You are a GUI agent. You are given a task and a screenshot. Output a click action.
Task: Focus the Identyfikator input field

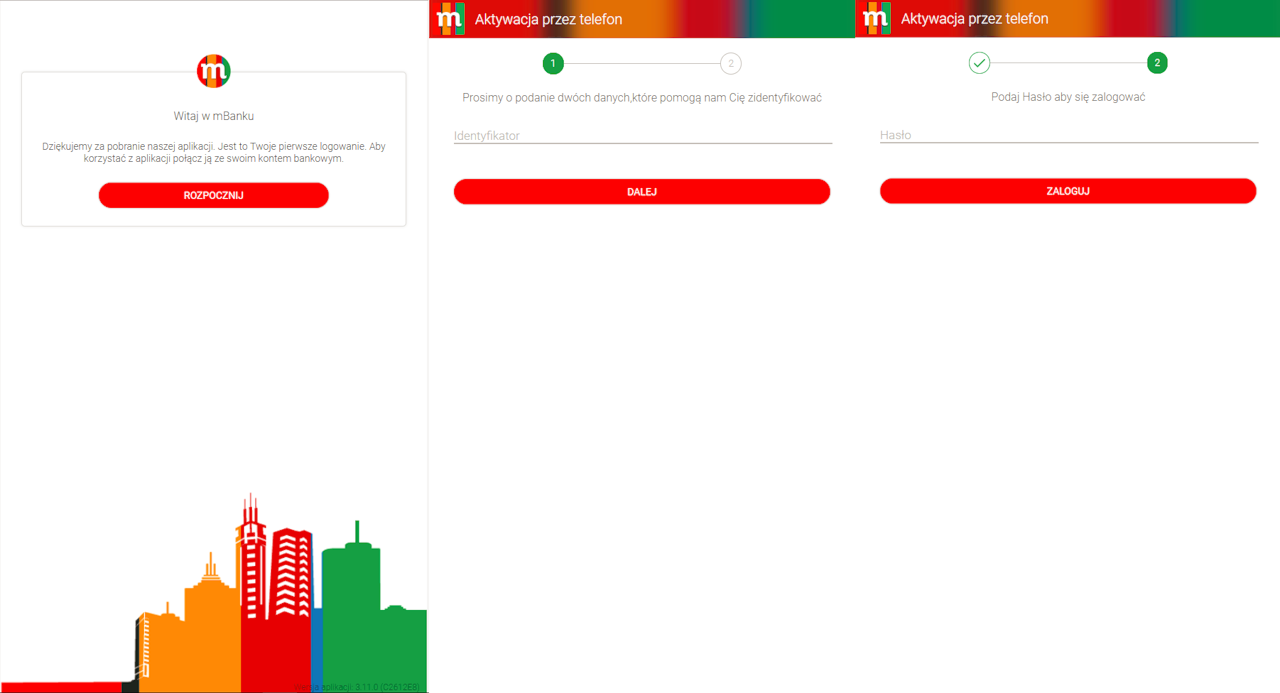(x=641, y=135)
